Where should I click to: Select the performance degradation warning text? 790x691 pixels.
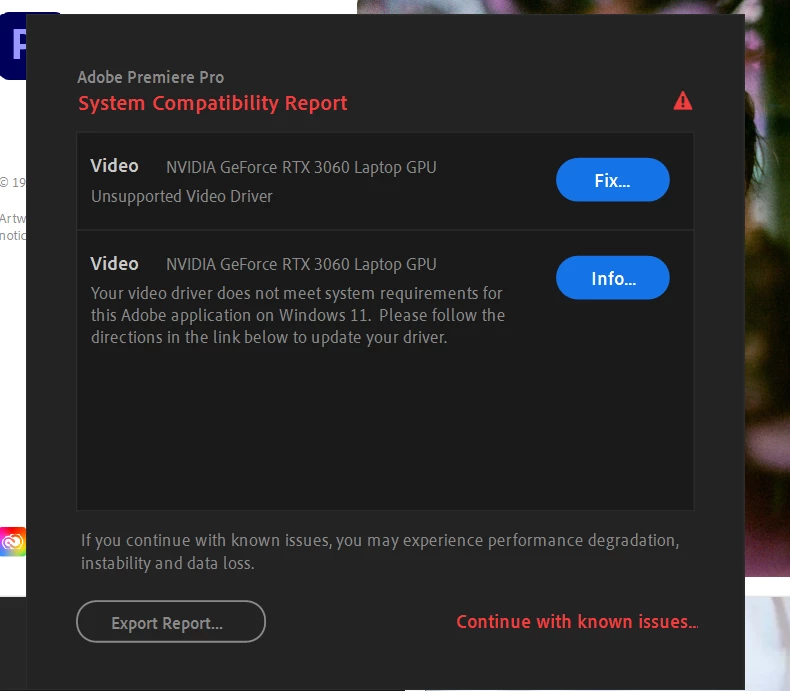pyautogui.click(x=380, y=551)
